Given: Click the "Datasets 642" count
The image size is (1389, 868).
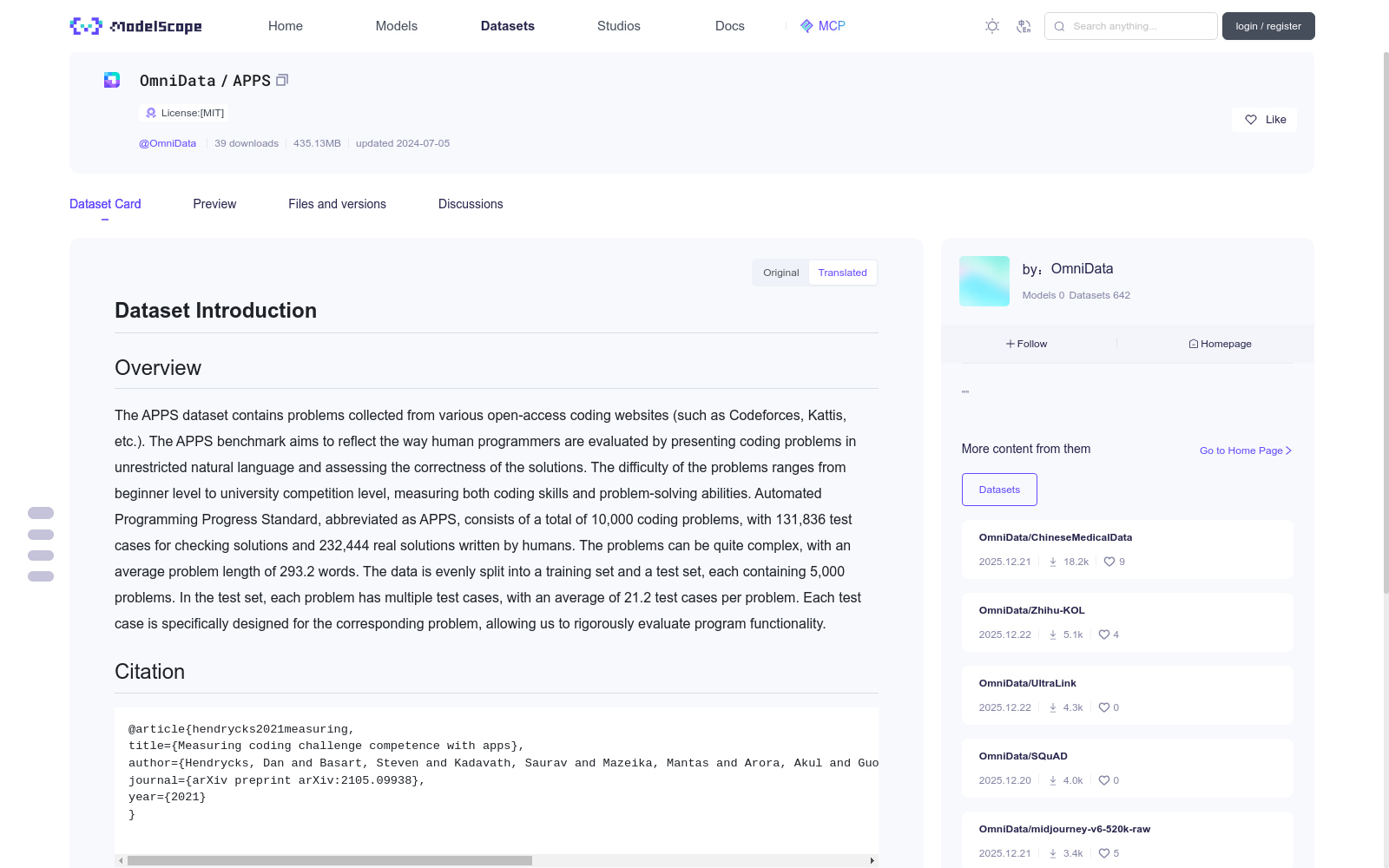Looking at the screenshot, I should (1100, 295).
